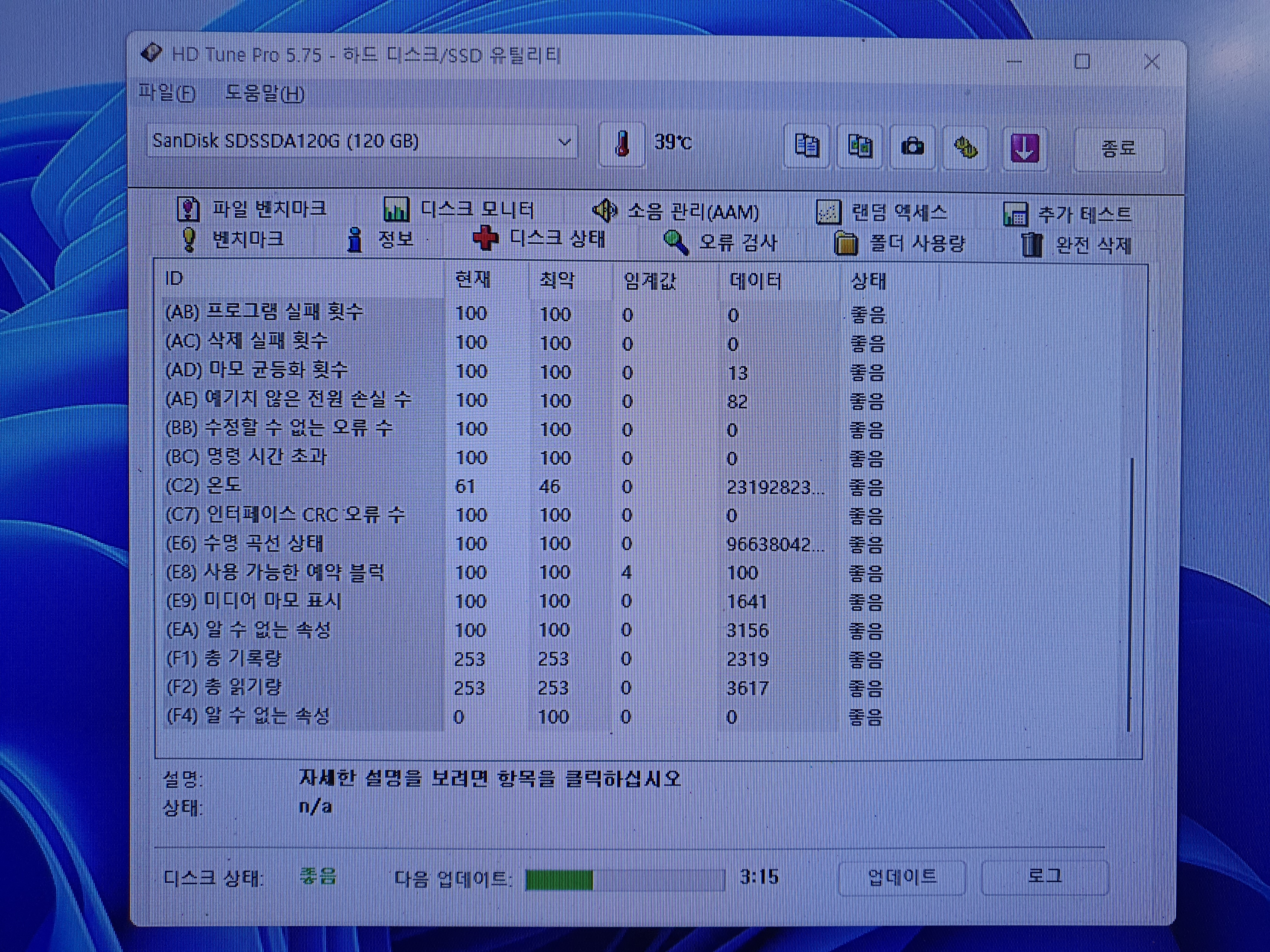Open the 디스크 모니터 tab
Image resolution: width=1270 pixels, height=952 pixels.
pyautogui.click(x=459, y=209)
